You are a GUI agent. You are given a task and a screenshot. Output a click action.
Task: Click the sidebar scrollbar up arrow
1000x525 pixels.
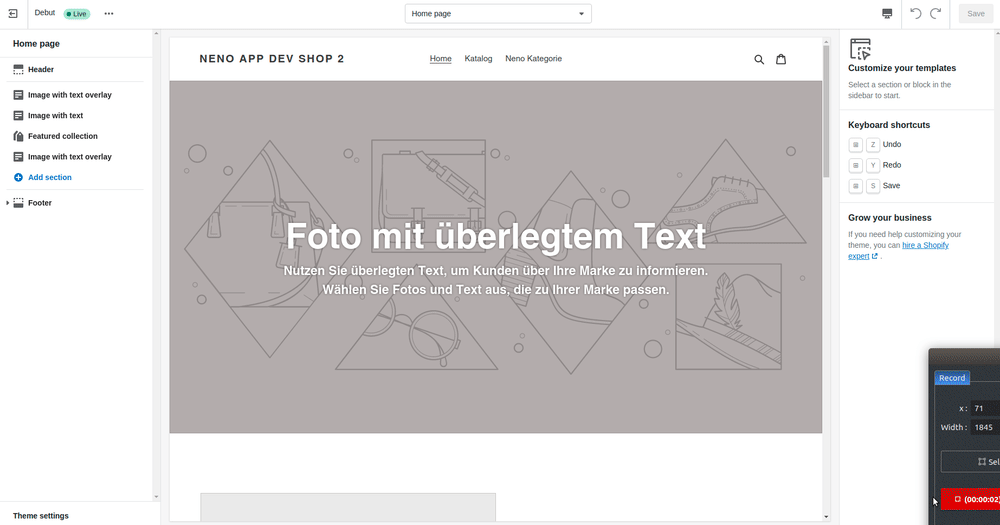pyautogui.click(x=156, y=33)
